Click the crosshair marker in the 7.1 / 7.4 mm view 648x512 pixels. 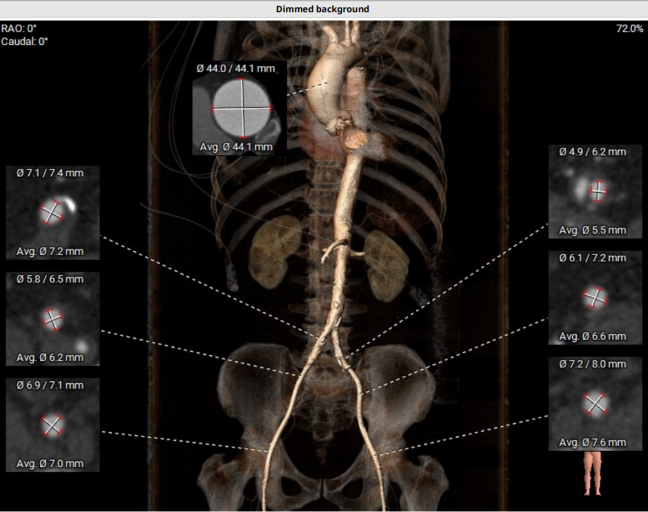[52, 212]
